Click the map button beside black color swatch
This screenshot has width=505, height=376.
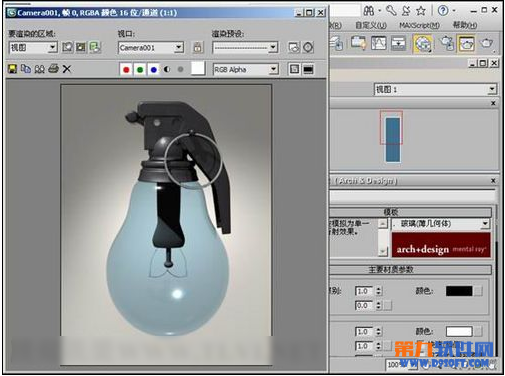coord(479,291)
